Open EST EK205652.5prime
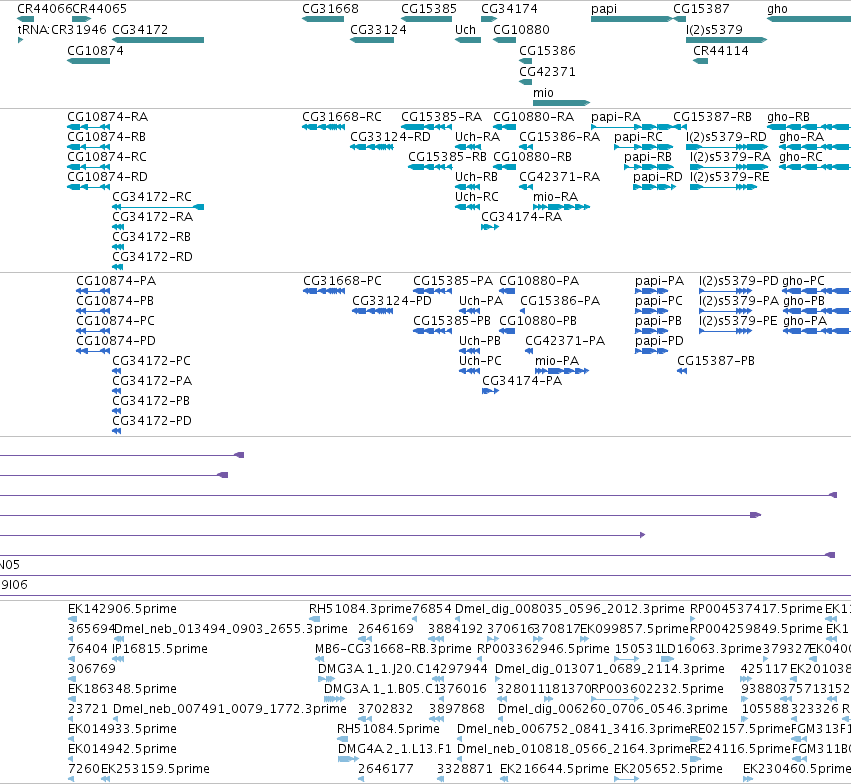 tap(668, 769)
